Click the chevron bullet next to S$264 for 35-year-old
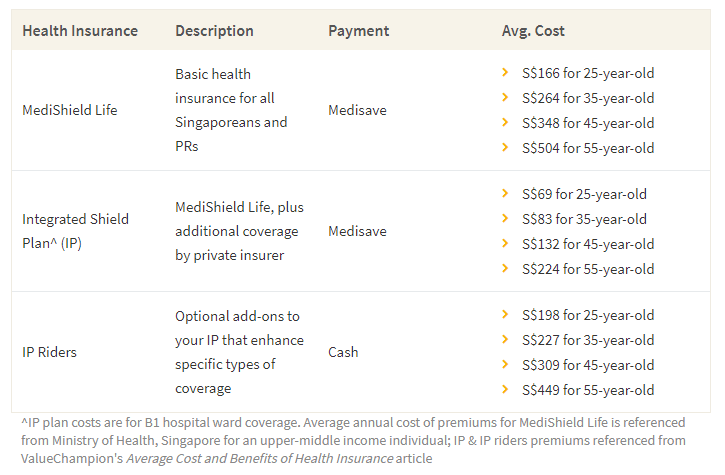Screen dimensions: 725x475 [x=506, y=98]
